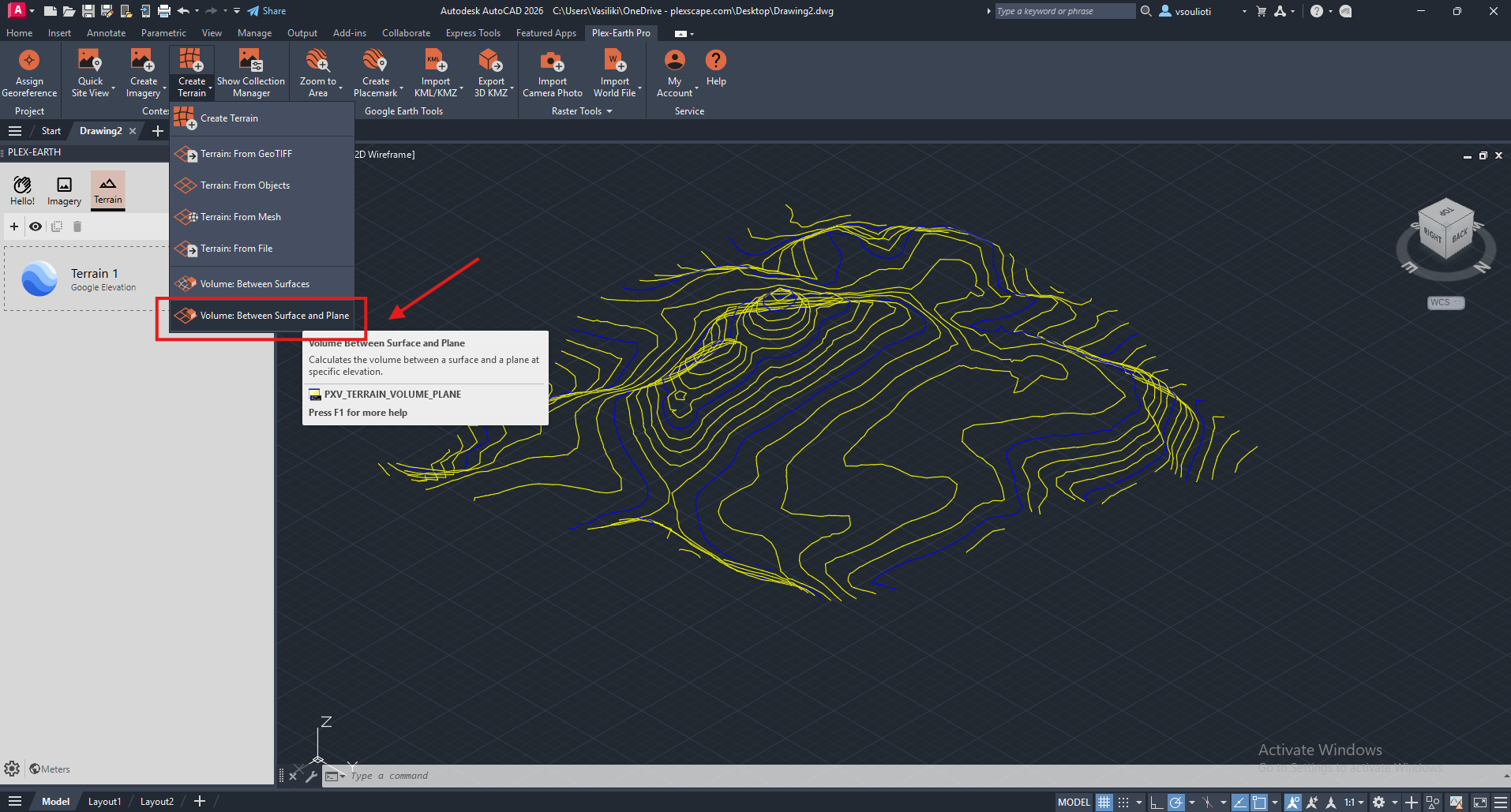Select Volume: Between Surfaces menu item
The width and height of the screenshot is (1511, 812).
pyautogui.click(x=262, y=284)
